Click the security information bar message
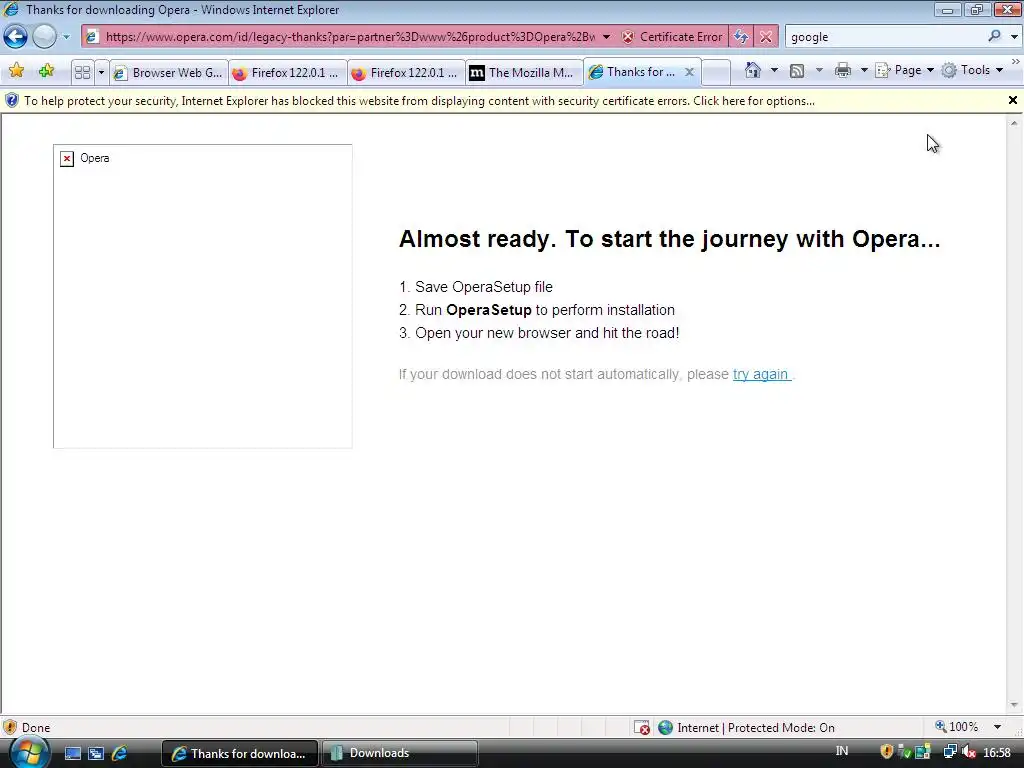This screenshot has height=768, width=1024. [419, 101]
